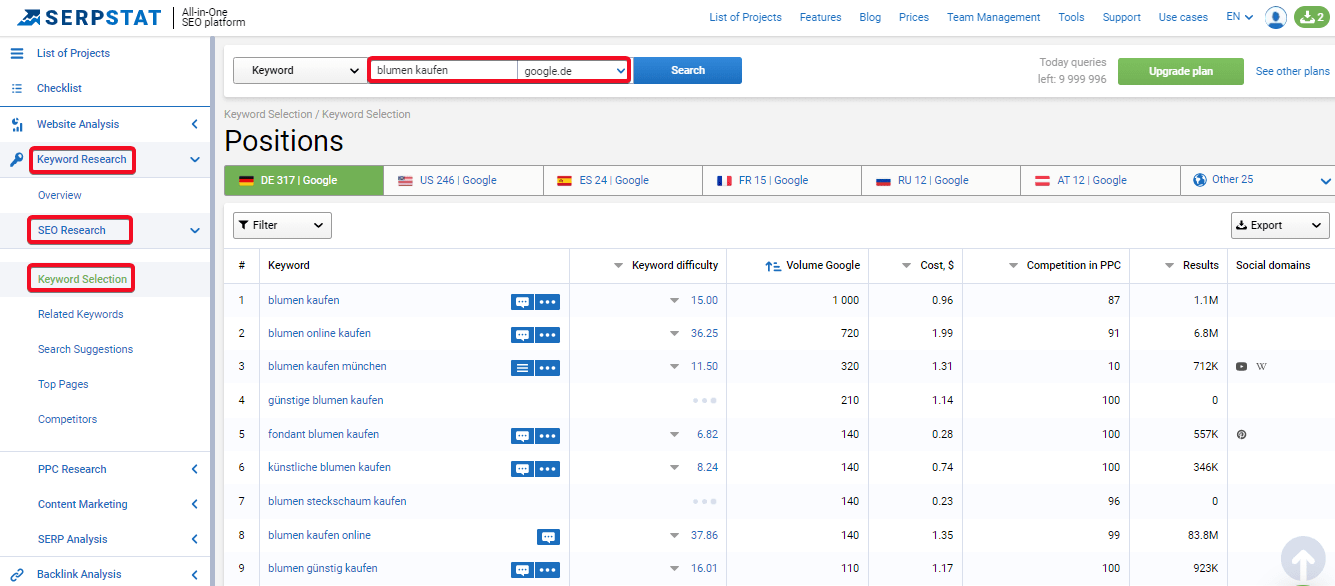Click the Pinterest social domain icon
Viewport: 1335px width, 586px height.
[x=1241, y=435]
